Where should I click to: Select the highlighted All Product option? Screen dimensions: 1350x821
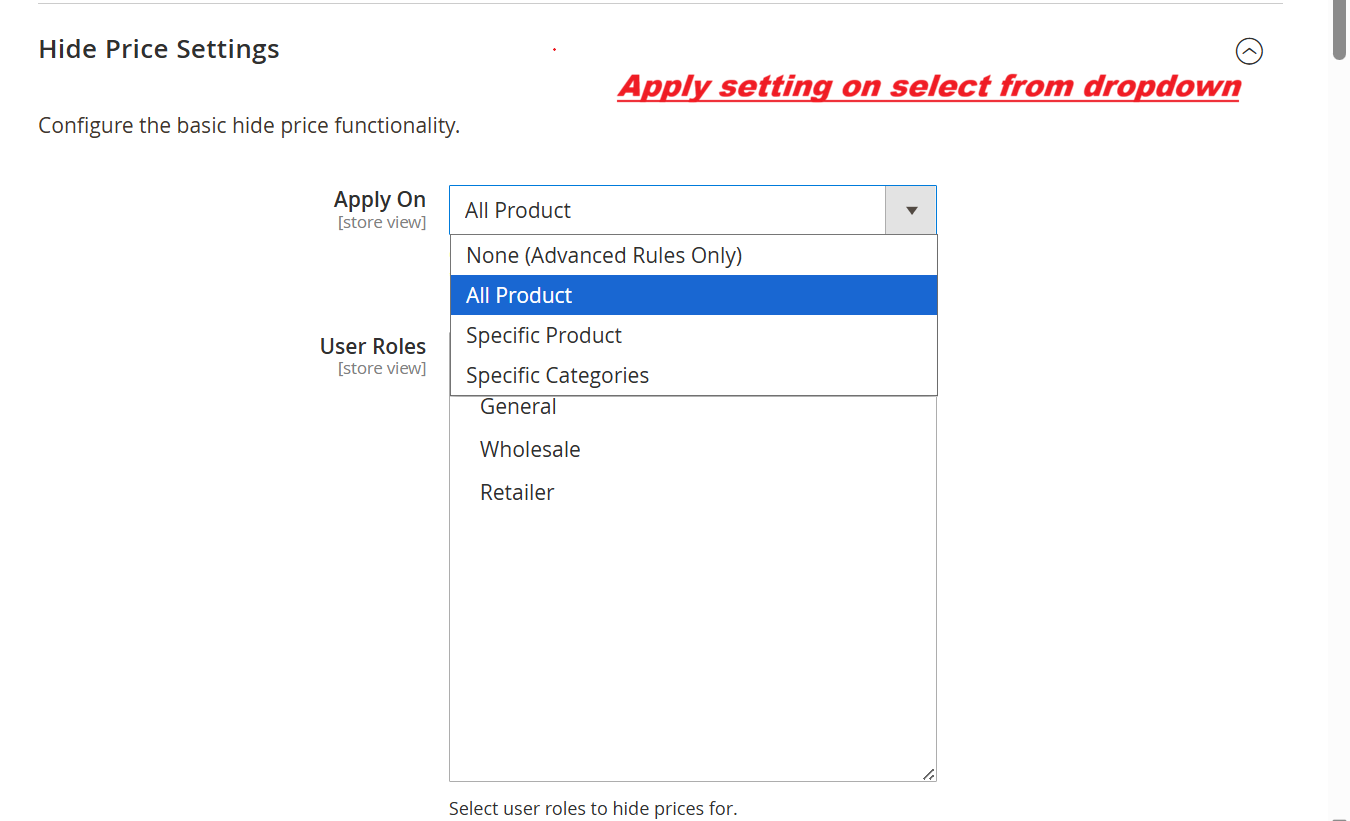click(x=519, y=296)
